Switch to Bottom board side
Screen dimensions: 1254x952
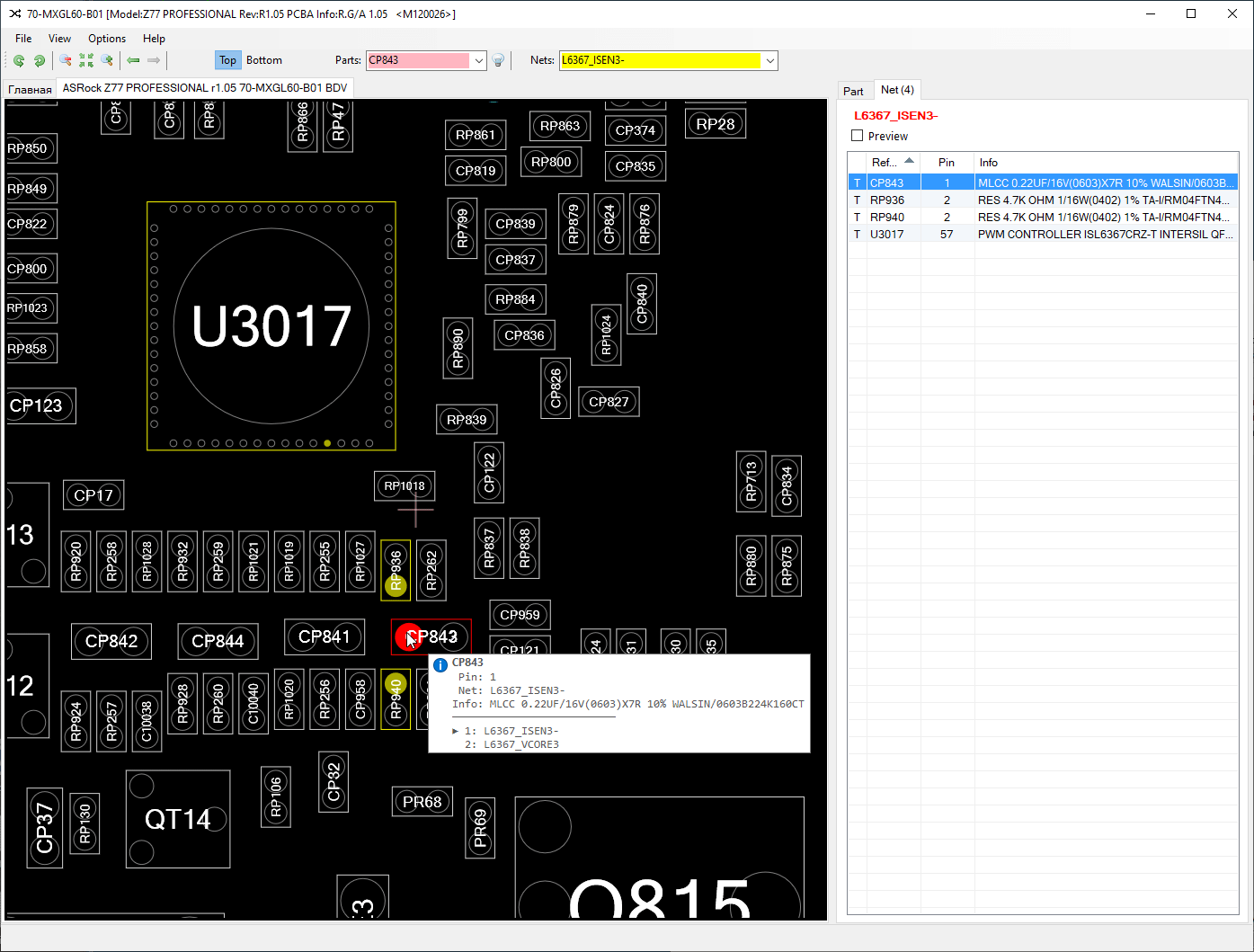coord(264,60)
